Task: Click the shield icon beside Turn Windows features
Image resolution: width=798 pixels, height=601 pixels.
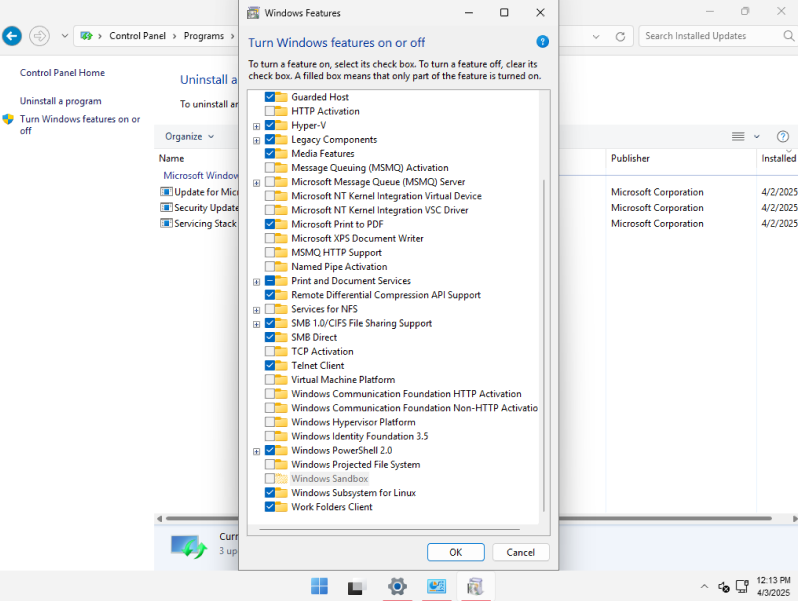Action: [8, 119]
